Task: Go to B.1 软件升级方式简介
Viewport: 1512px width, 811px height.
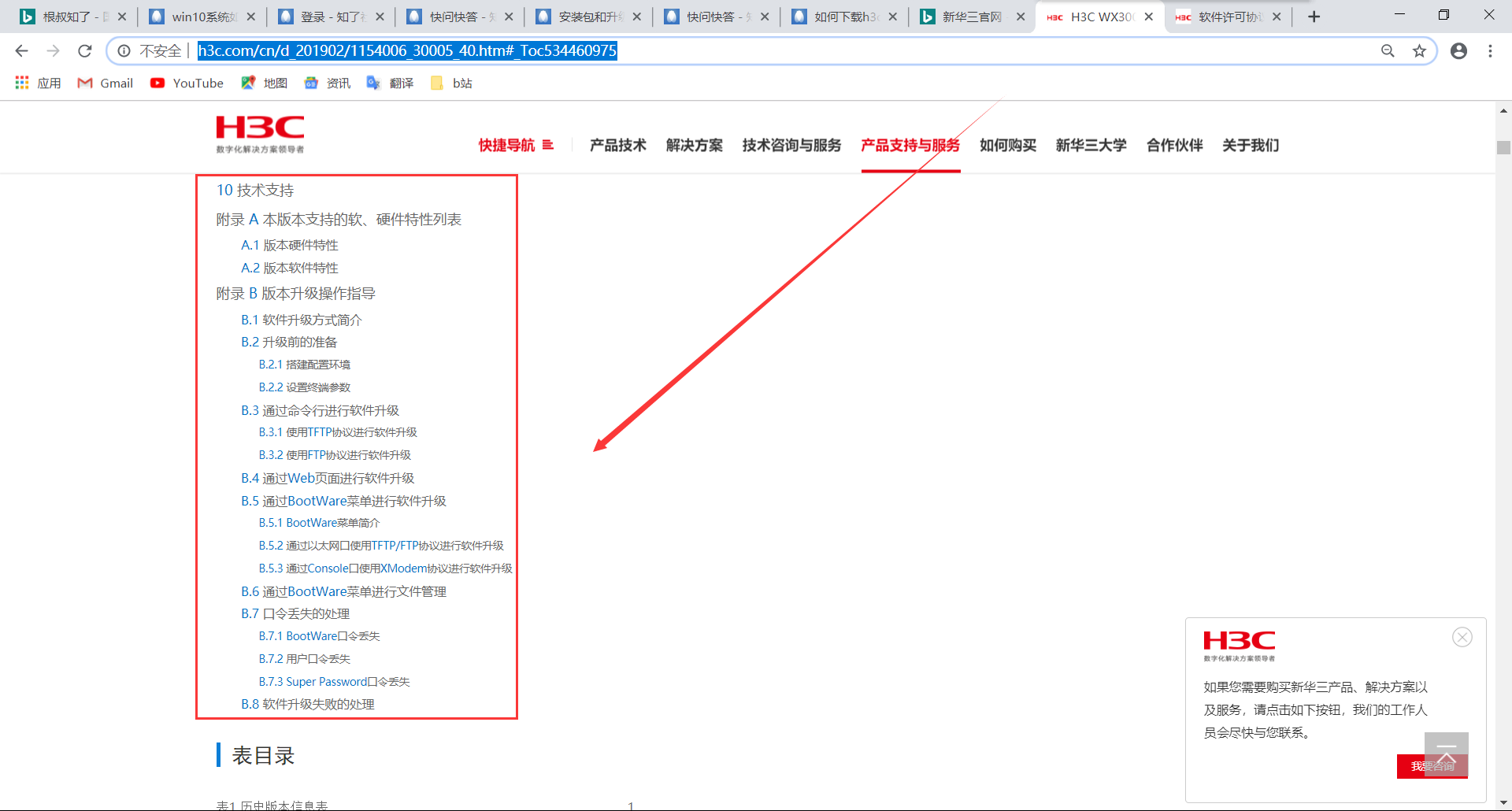Action: [x=302, y=320]
